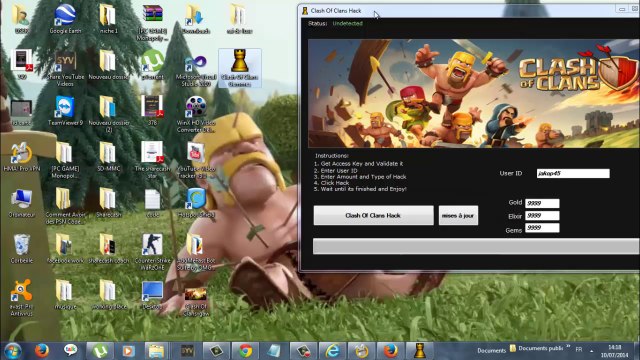Open the blue 'Desktop' shortcut on the desktop
Viewport: 640px width, 360px height.
152,294
